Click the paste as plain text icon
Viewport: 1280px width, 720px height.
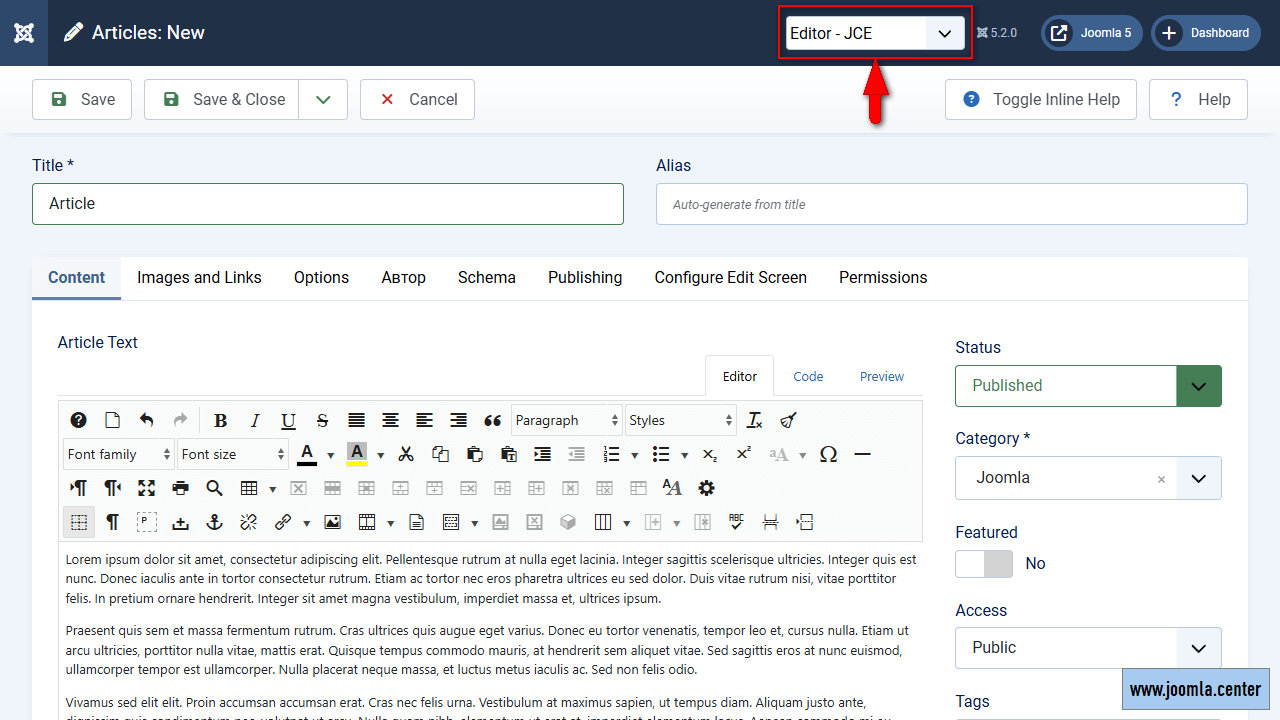tap(508, 454)
